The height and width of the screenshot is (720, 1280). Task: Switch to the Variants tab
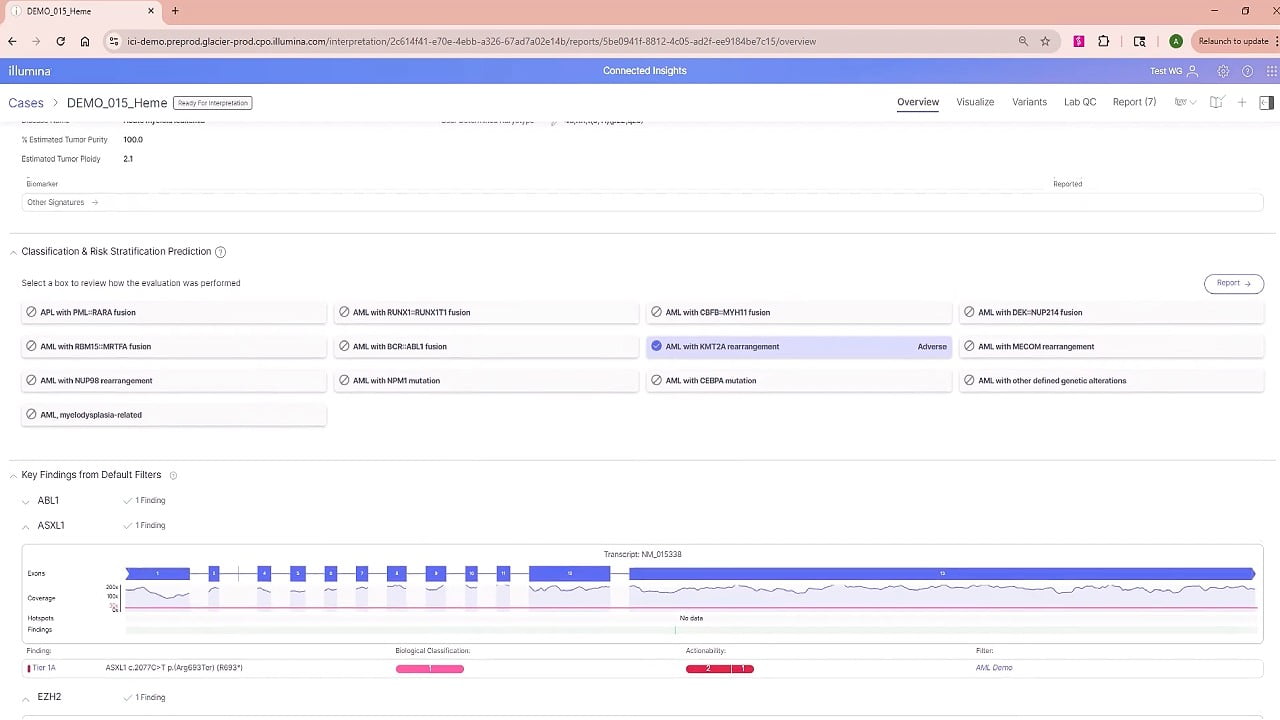[x=1029, y=102]
